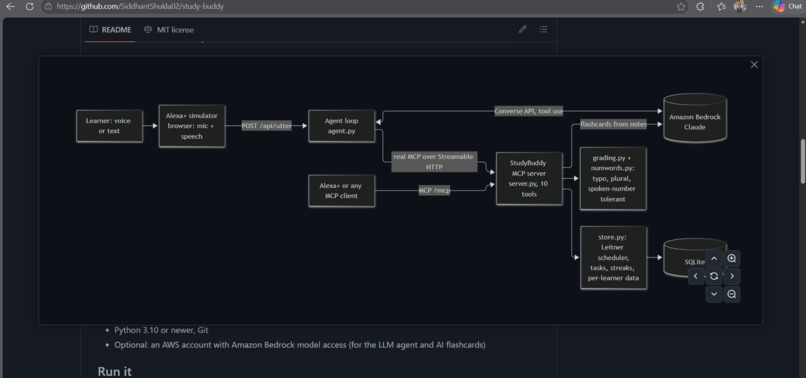This screenshot has width=806, height=378.
Task: Click the 'StudyBuddy MCP server' node
Action: tap(529, 178)
